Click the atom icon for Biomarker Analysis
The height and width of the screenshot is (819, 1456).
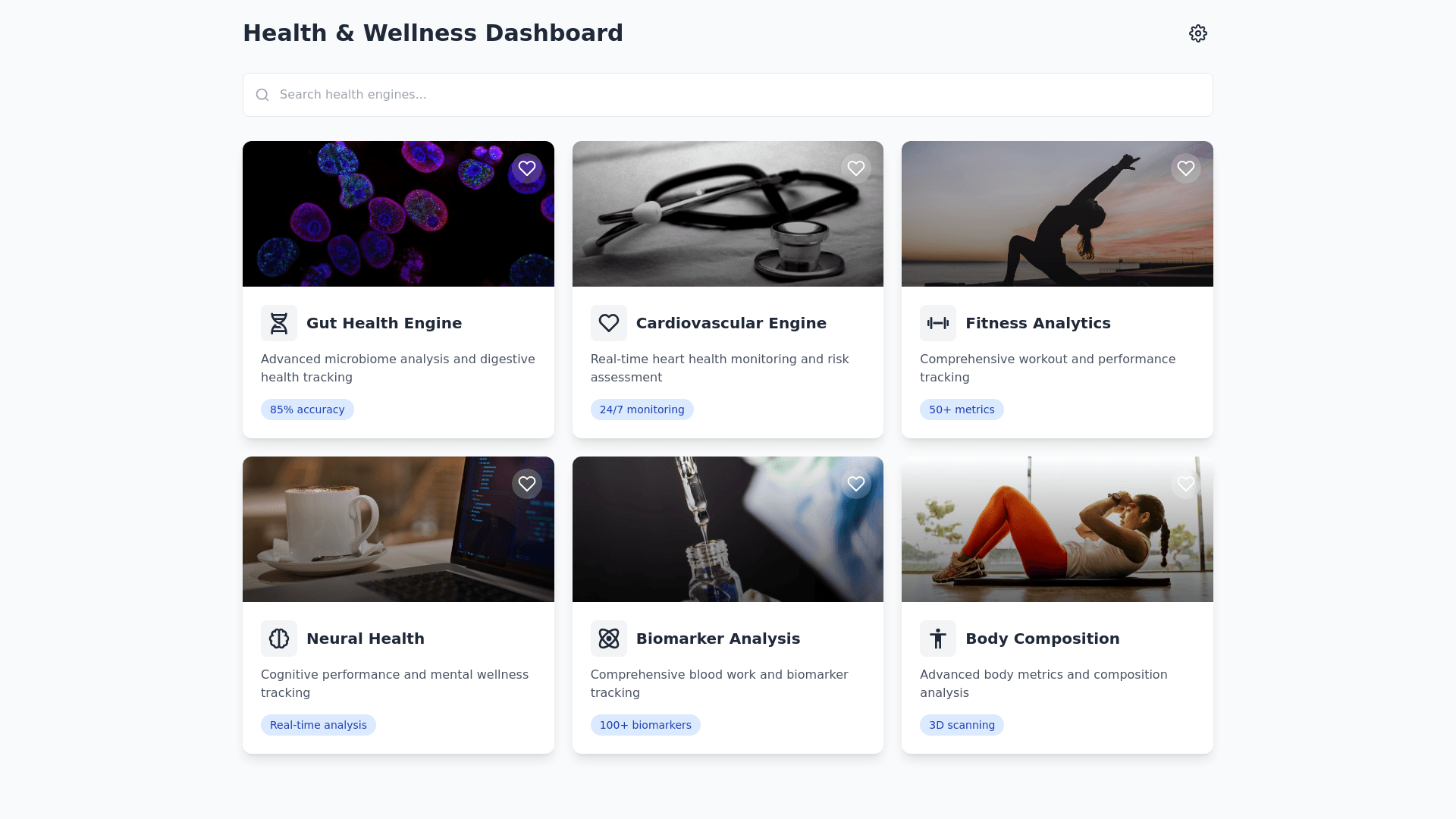608,639
